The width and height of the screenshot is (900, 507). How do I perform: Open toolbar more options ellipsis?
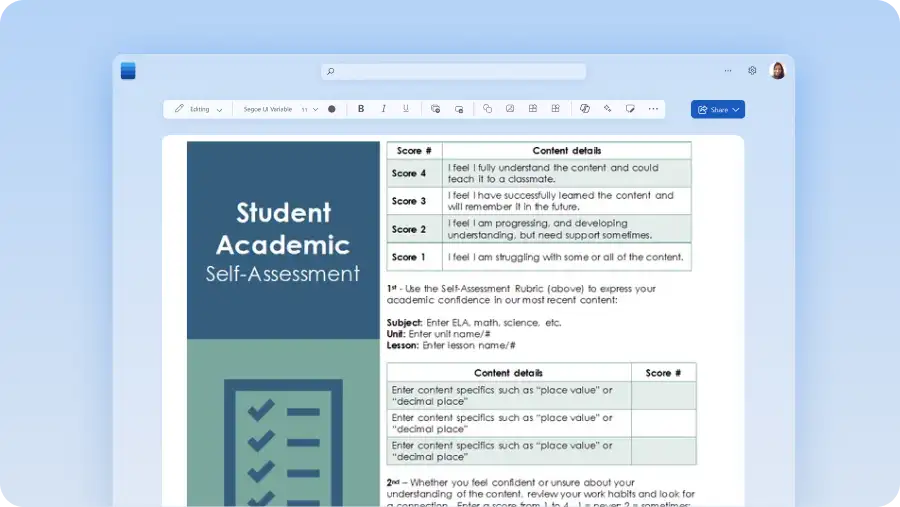coord(653,109)
